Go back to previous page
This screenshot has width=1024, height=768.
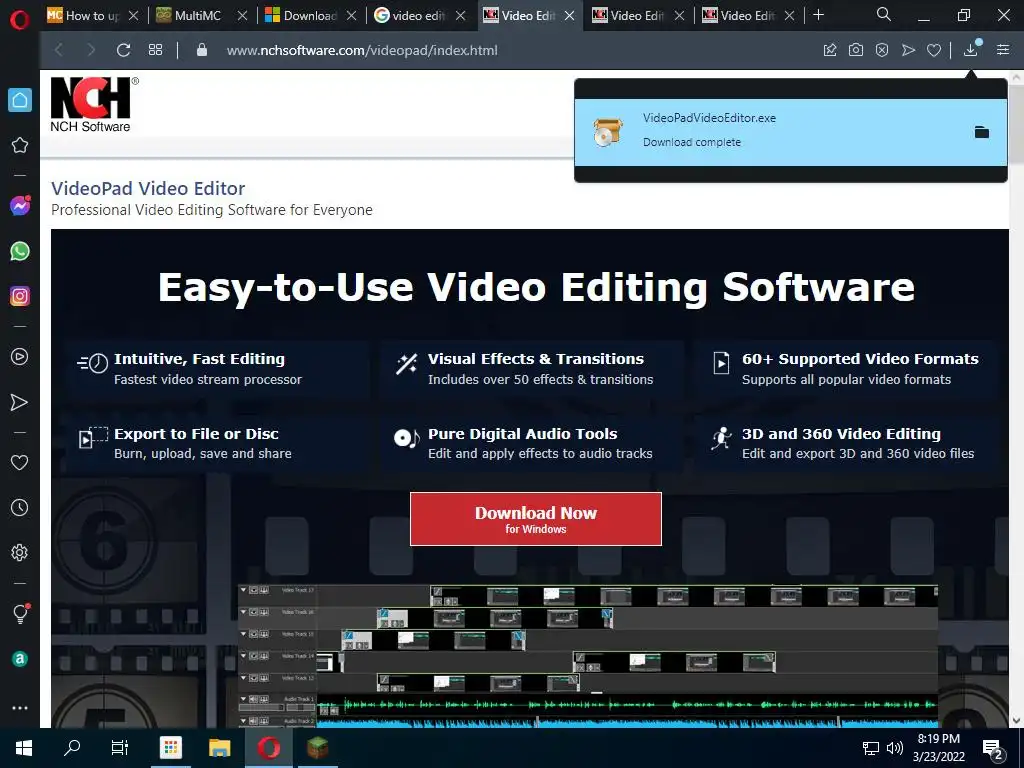[x=59, y=50]
